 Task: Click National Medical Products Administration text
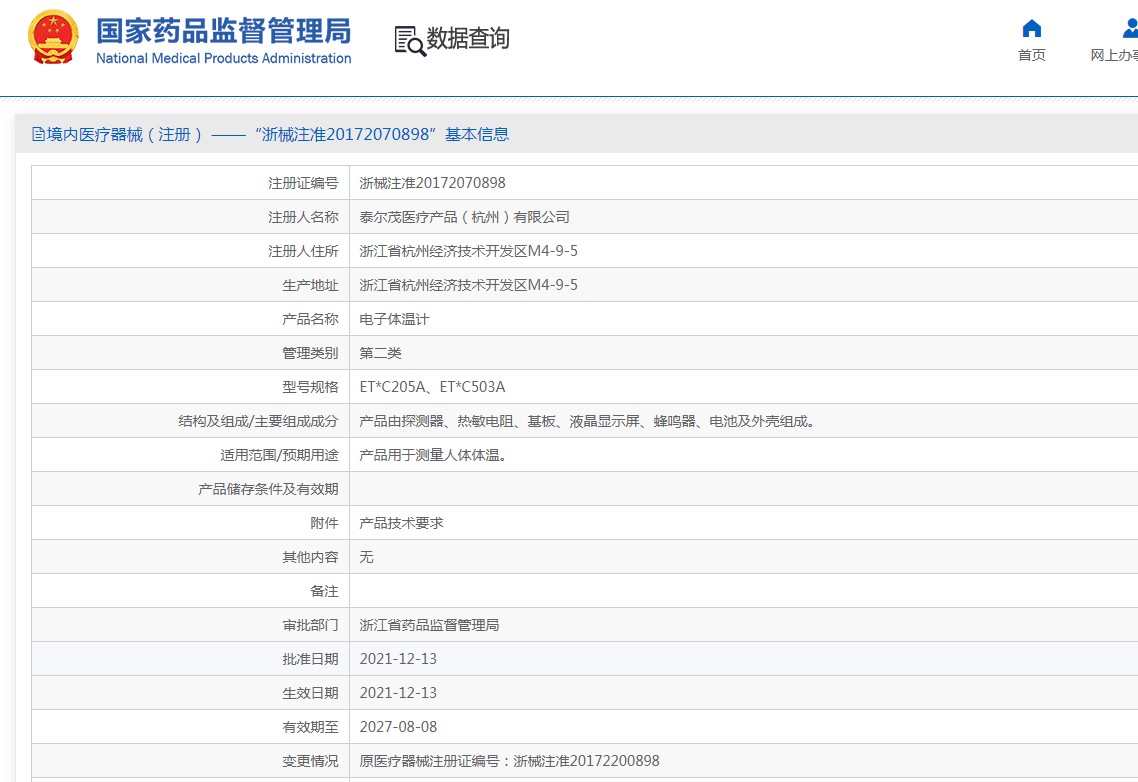pos(224,58)
